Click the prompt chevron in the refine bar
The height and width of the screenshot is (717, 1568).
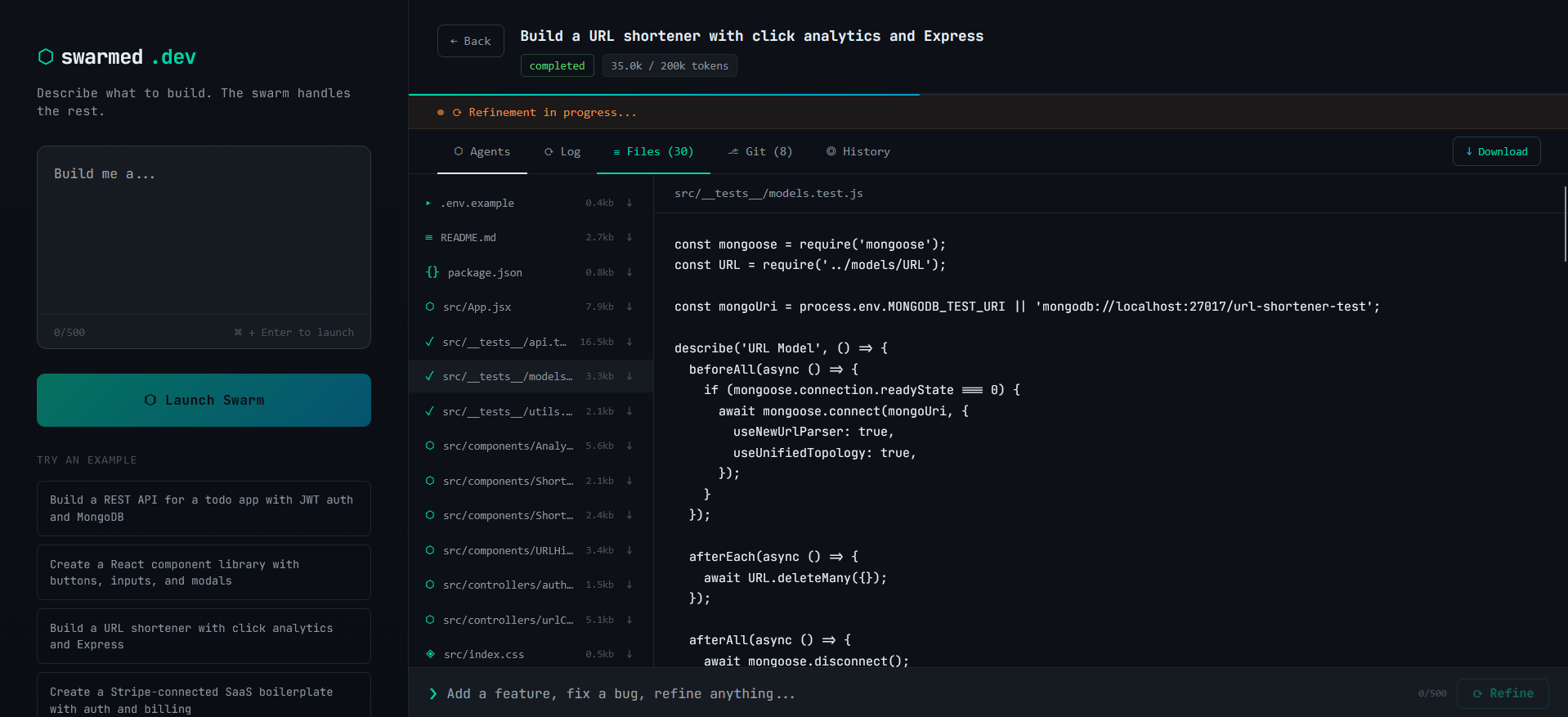point(433,693)
